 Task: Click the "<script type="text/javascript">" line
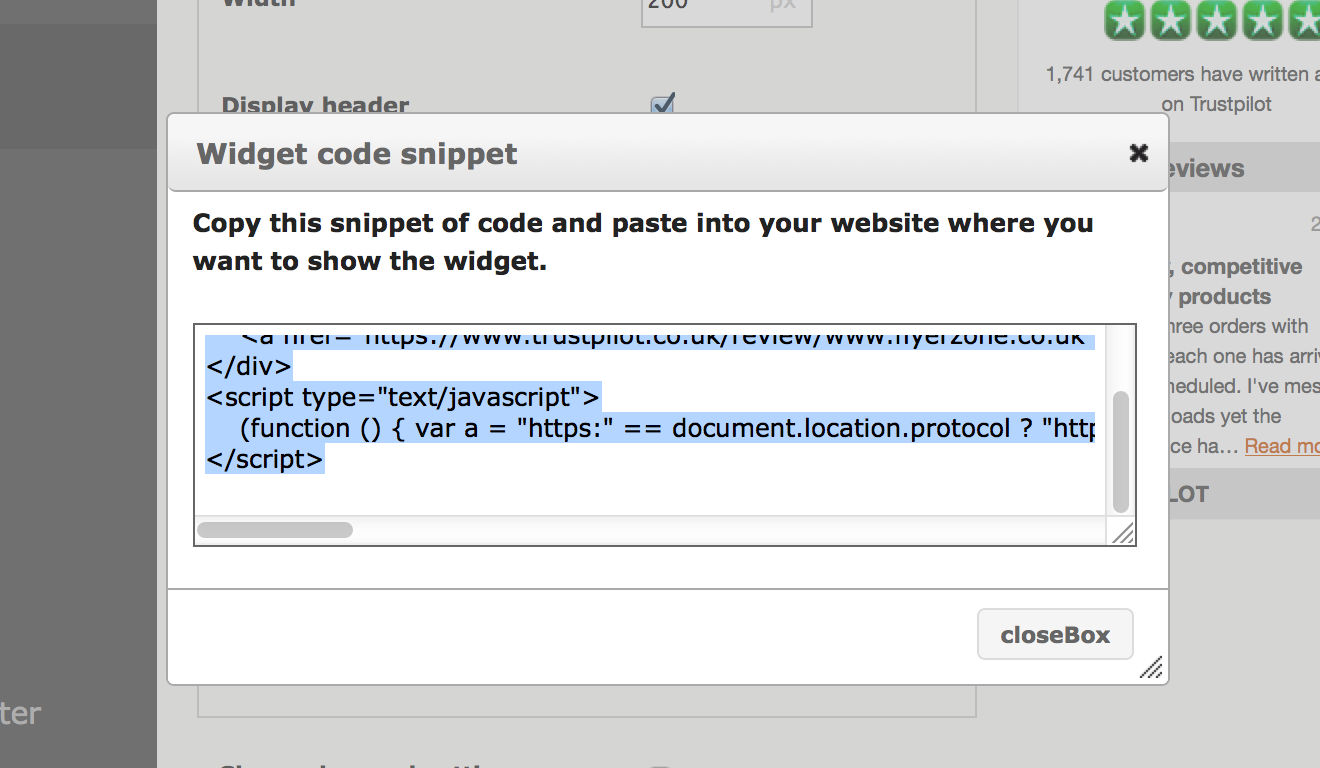403,397
